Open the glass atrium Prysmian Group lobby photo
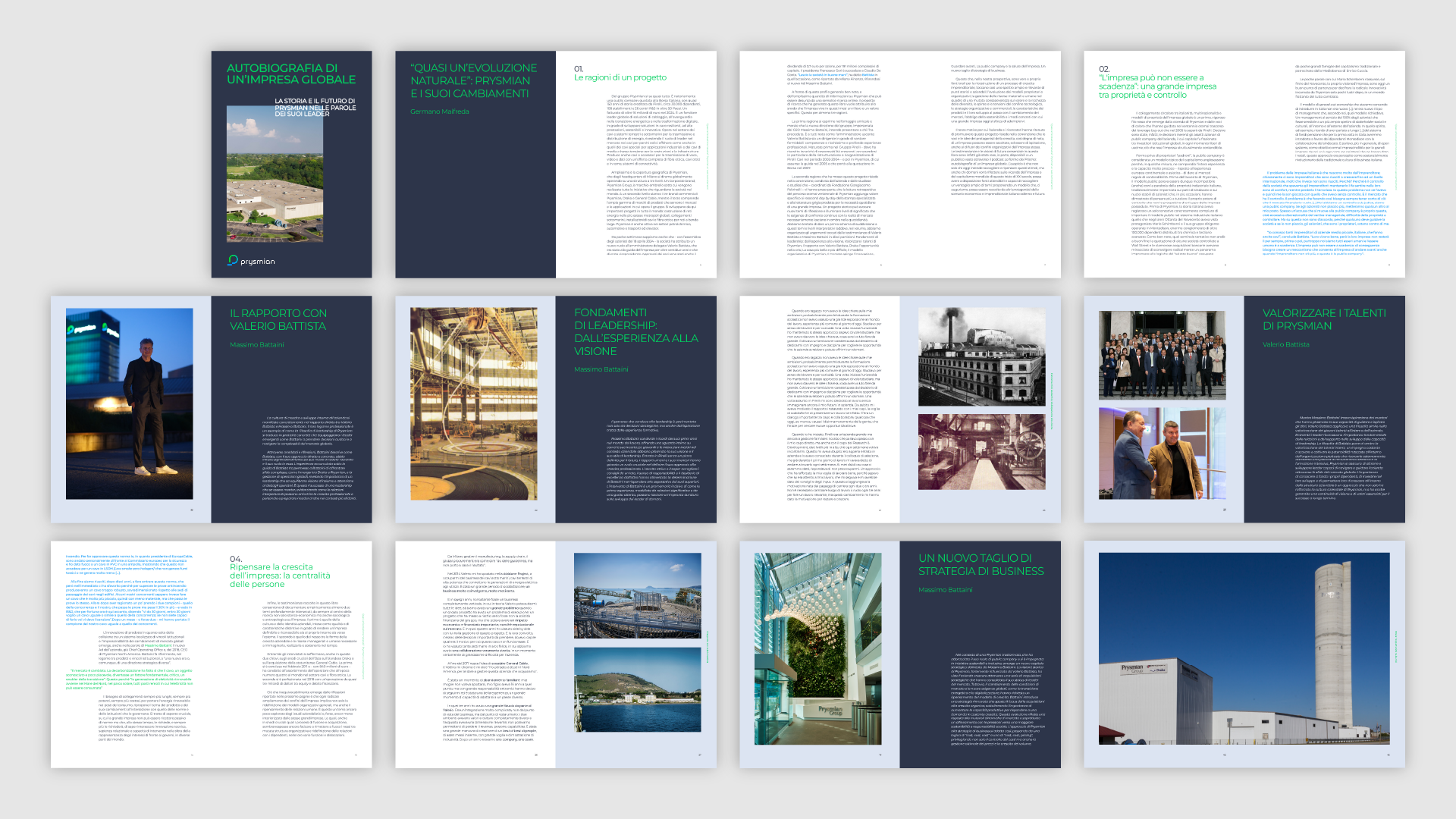 [x=818, y=648]
